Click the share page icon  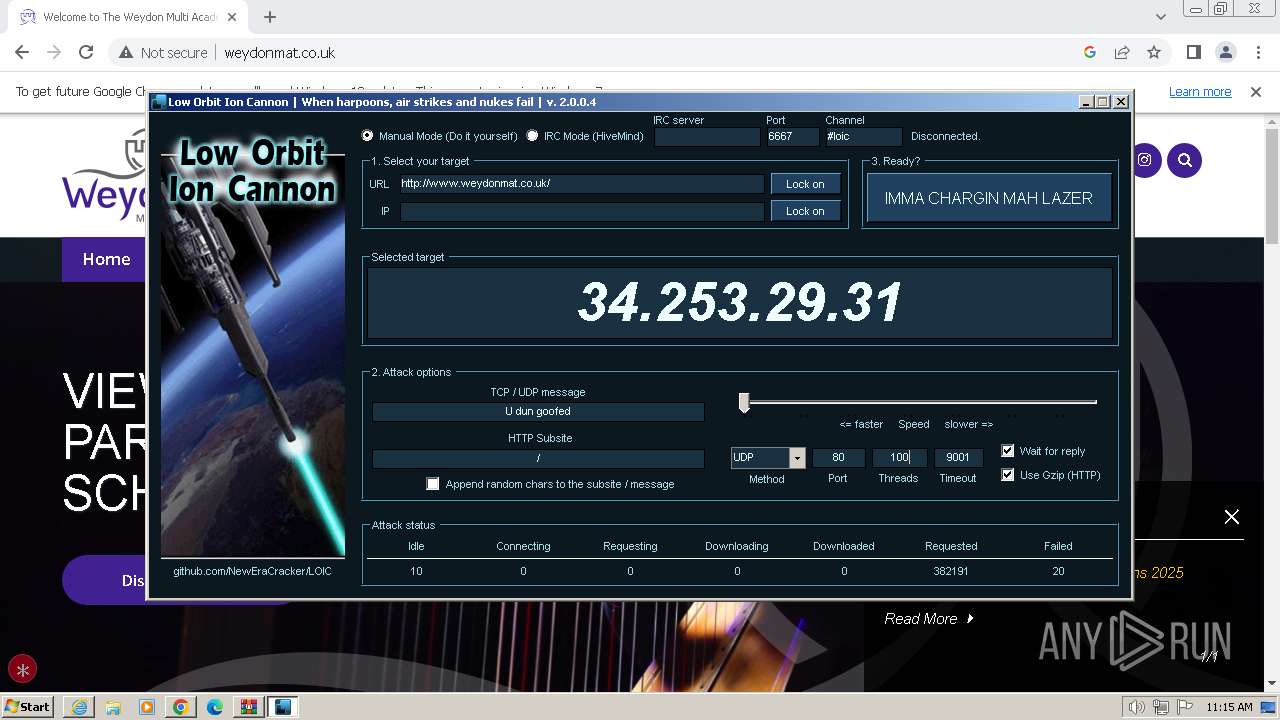pos(1122,53)
